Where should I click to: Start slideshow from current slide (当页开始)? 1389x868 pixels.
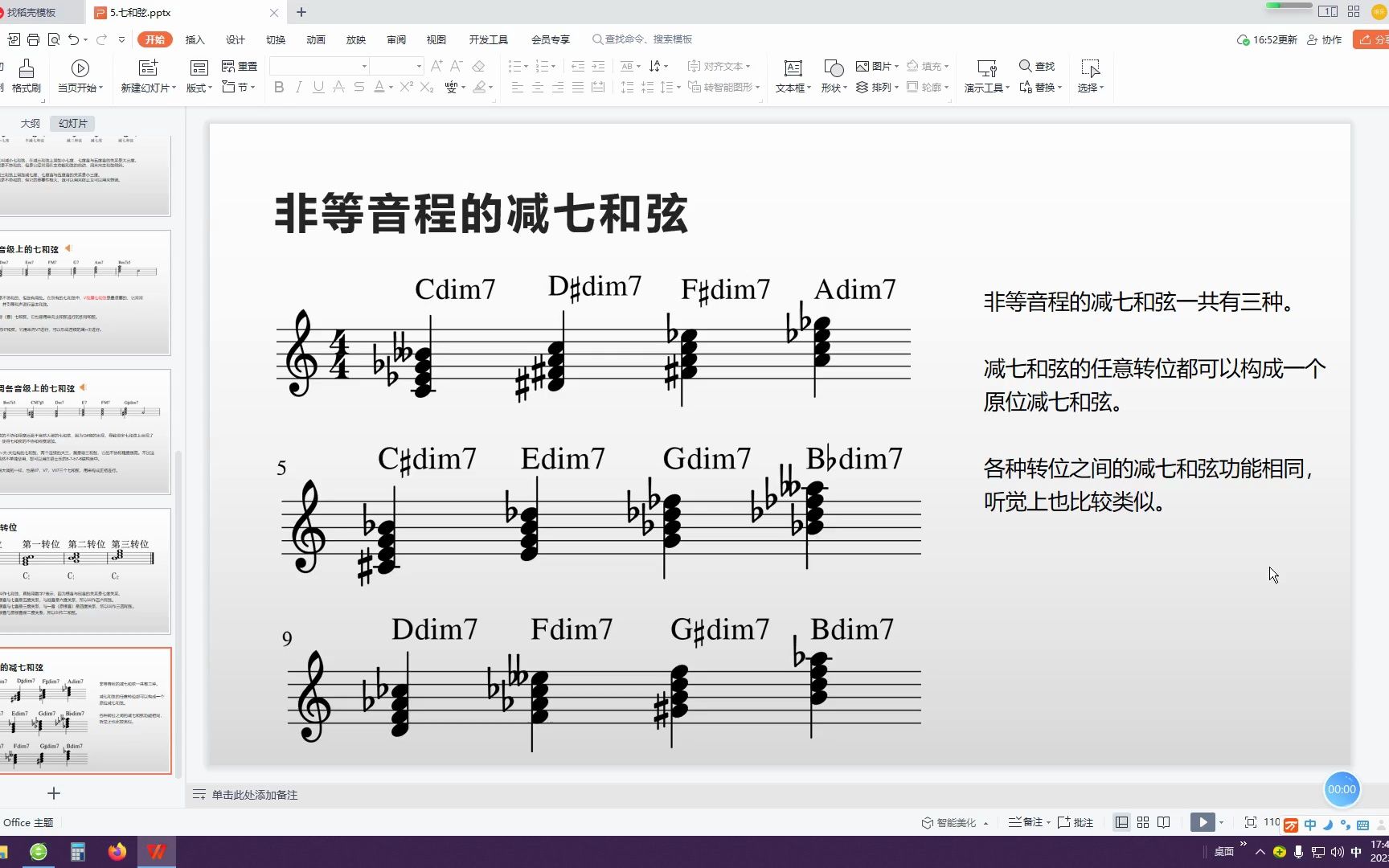point(80,68)
